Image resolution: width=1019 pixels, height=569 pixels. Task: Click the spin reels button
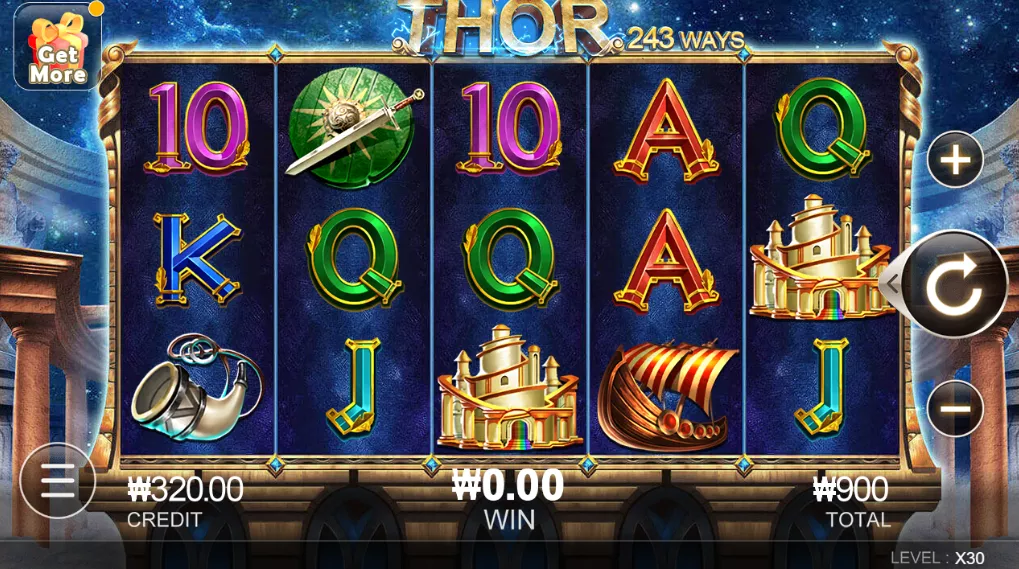(955, 284)
